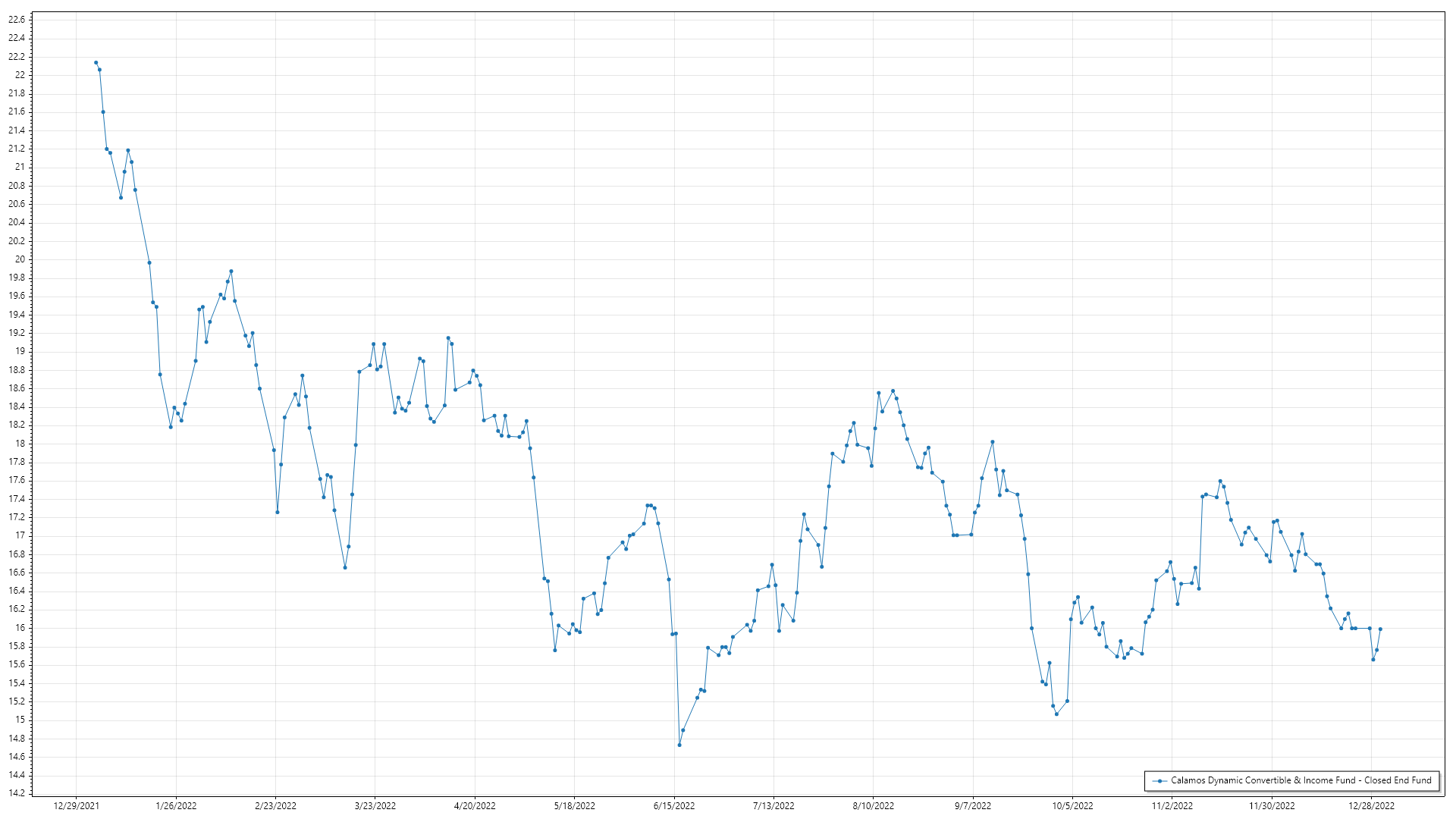Click the 1/26/2022 x-axis date label
The width and height of the screenshot is (1456, 819).
(x=176, y=806)
